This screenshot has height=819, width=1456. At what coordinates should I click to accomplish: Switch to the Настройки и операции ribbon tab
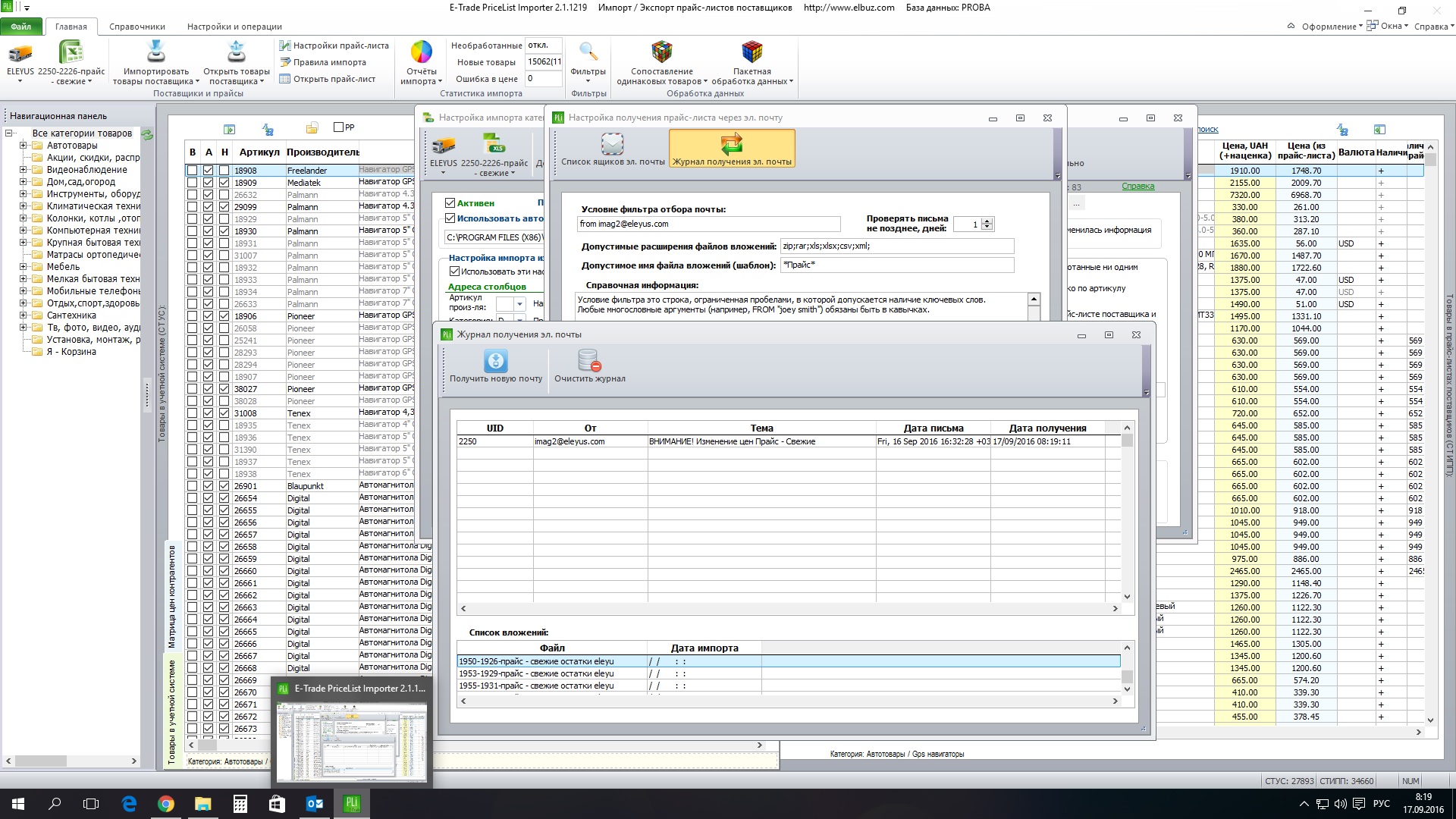(x=234, y=27)
